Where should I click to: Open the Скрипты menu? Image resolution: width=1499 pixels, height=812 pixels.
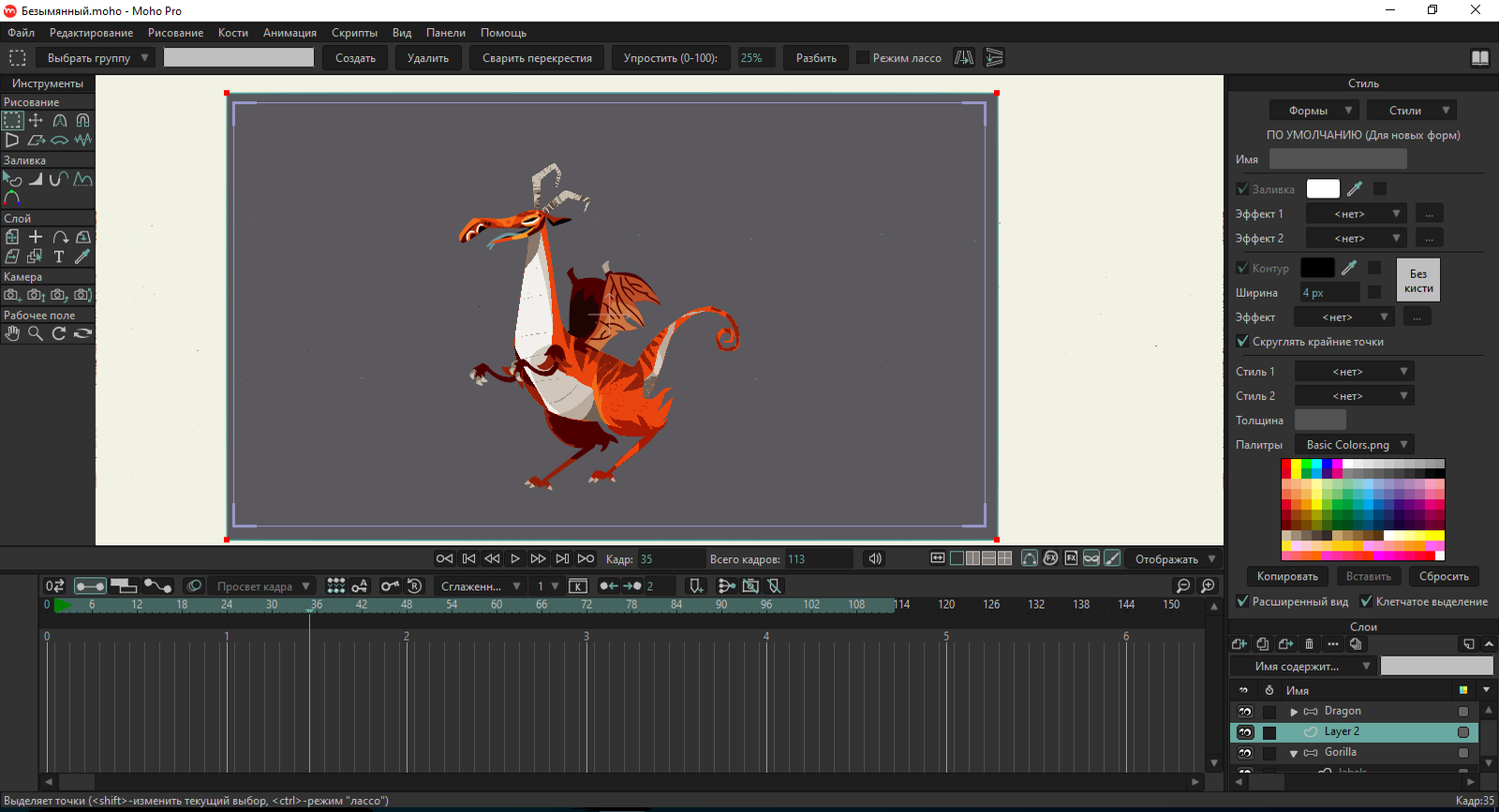pyautogui.click(x=354, y=33)
